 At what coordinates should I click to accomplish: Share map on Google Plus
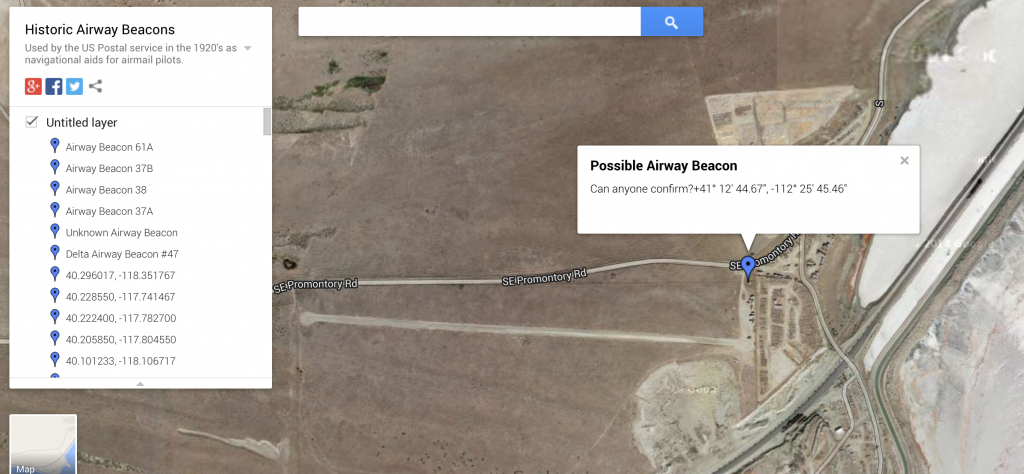click(33, 86)
